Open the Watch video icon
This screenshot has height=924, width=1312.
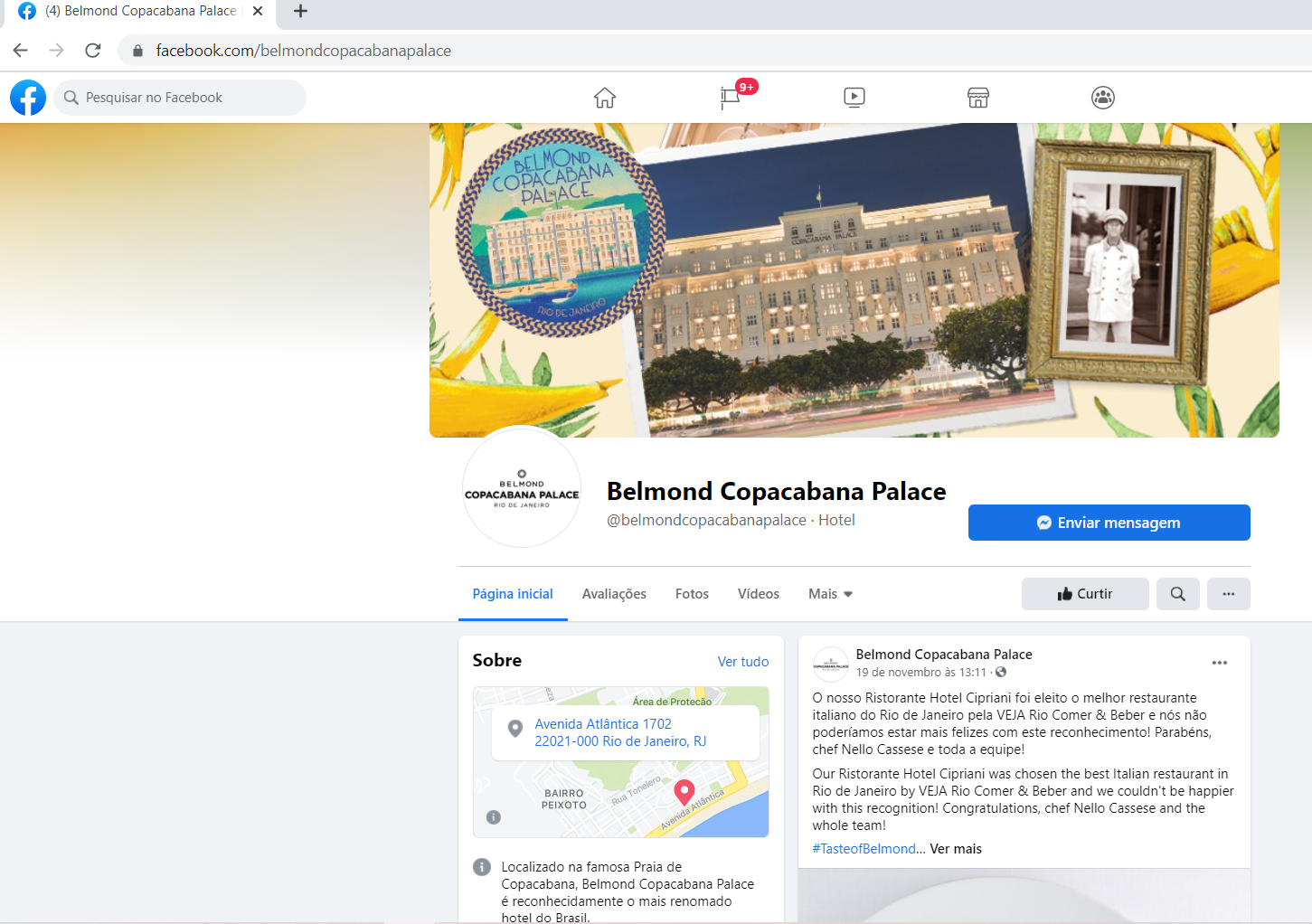[854, 98]
